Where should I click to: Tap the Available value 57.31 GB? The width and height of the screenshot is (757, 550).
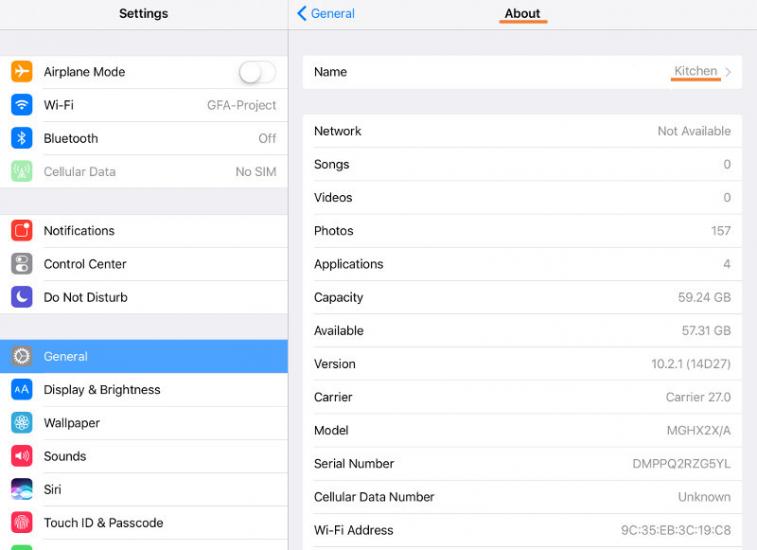tap(706, 331)
